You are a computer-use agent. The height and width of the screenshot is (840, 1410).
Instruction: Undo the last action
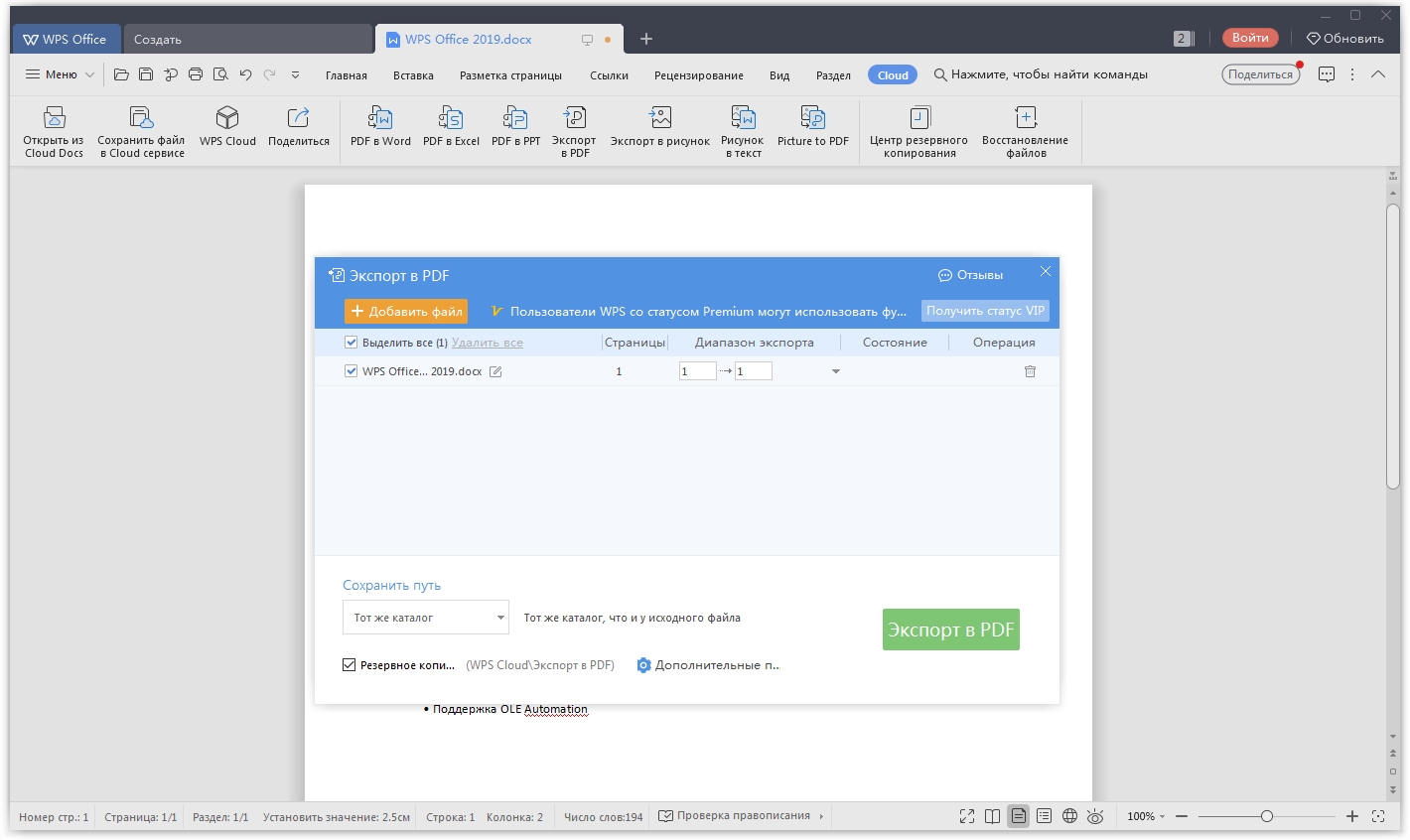pyautogui.click(x=245, y=74)
